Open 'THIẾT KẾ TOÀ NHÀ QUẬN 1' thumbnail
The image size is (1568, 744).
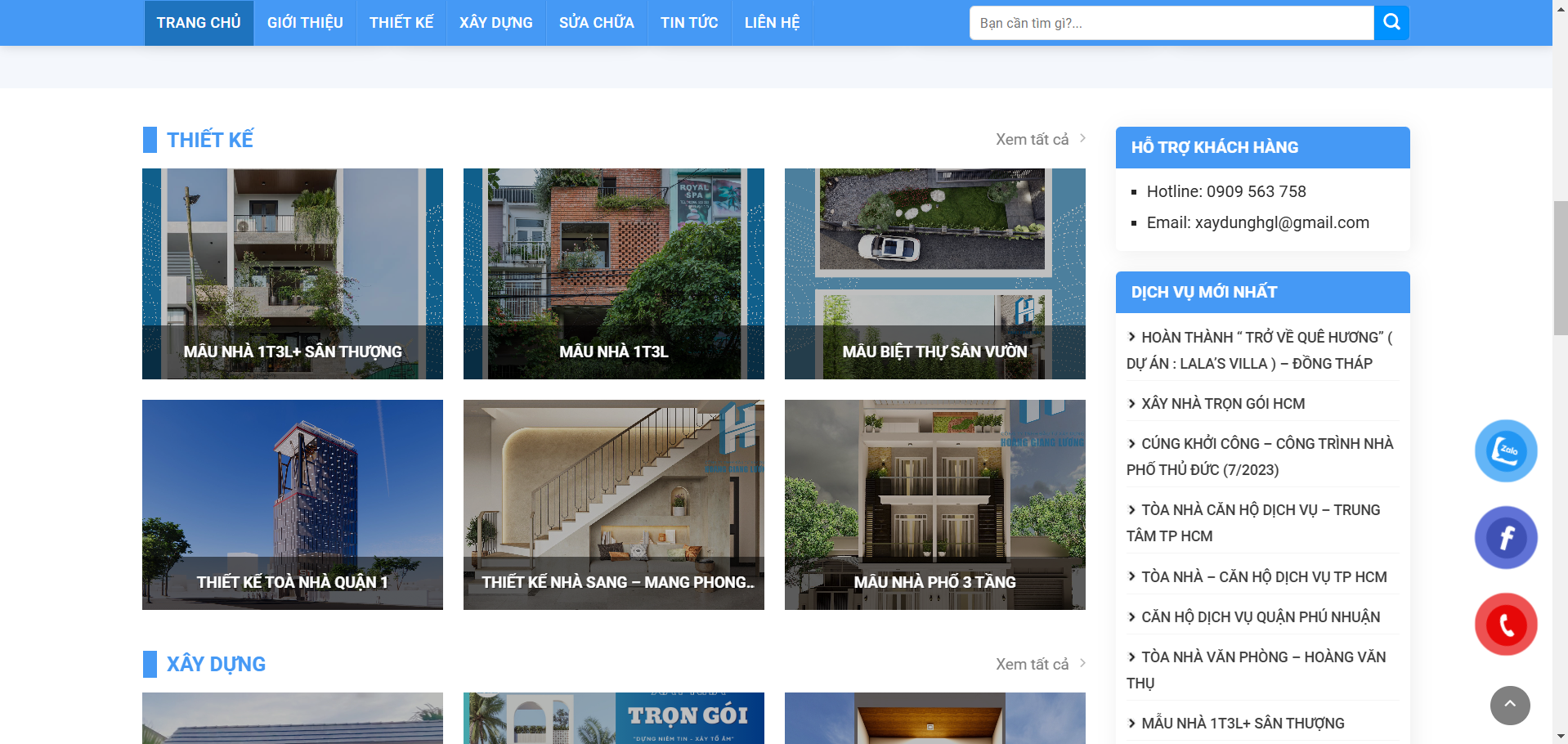click(x=292, y=504)
